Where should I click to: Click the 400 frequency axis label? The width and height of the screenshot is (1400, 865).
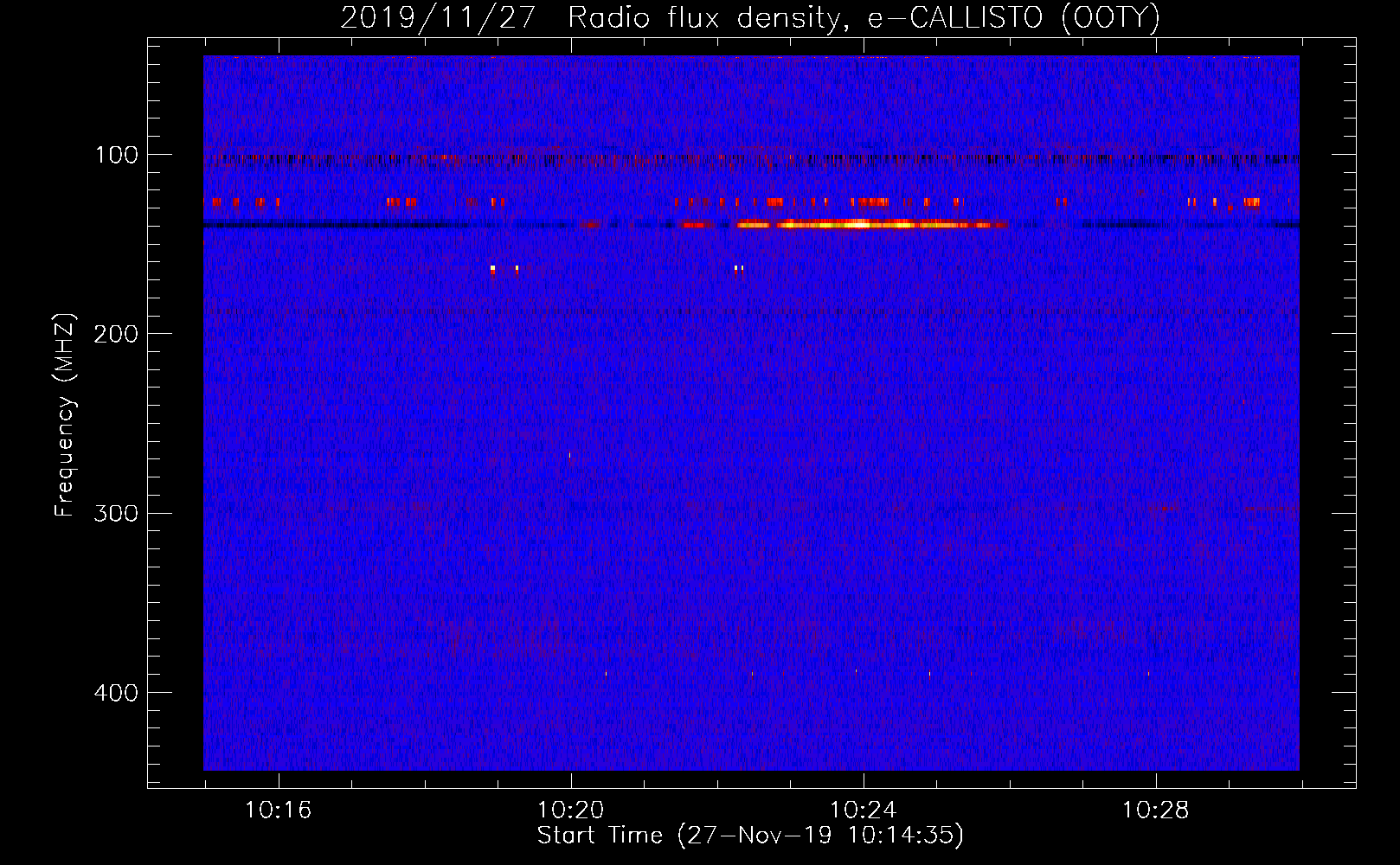[x=116, y=693]
